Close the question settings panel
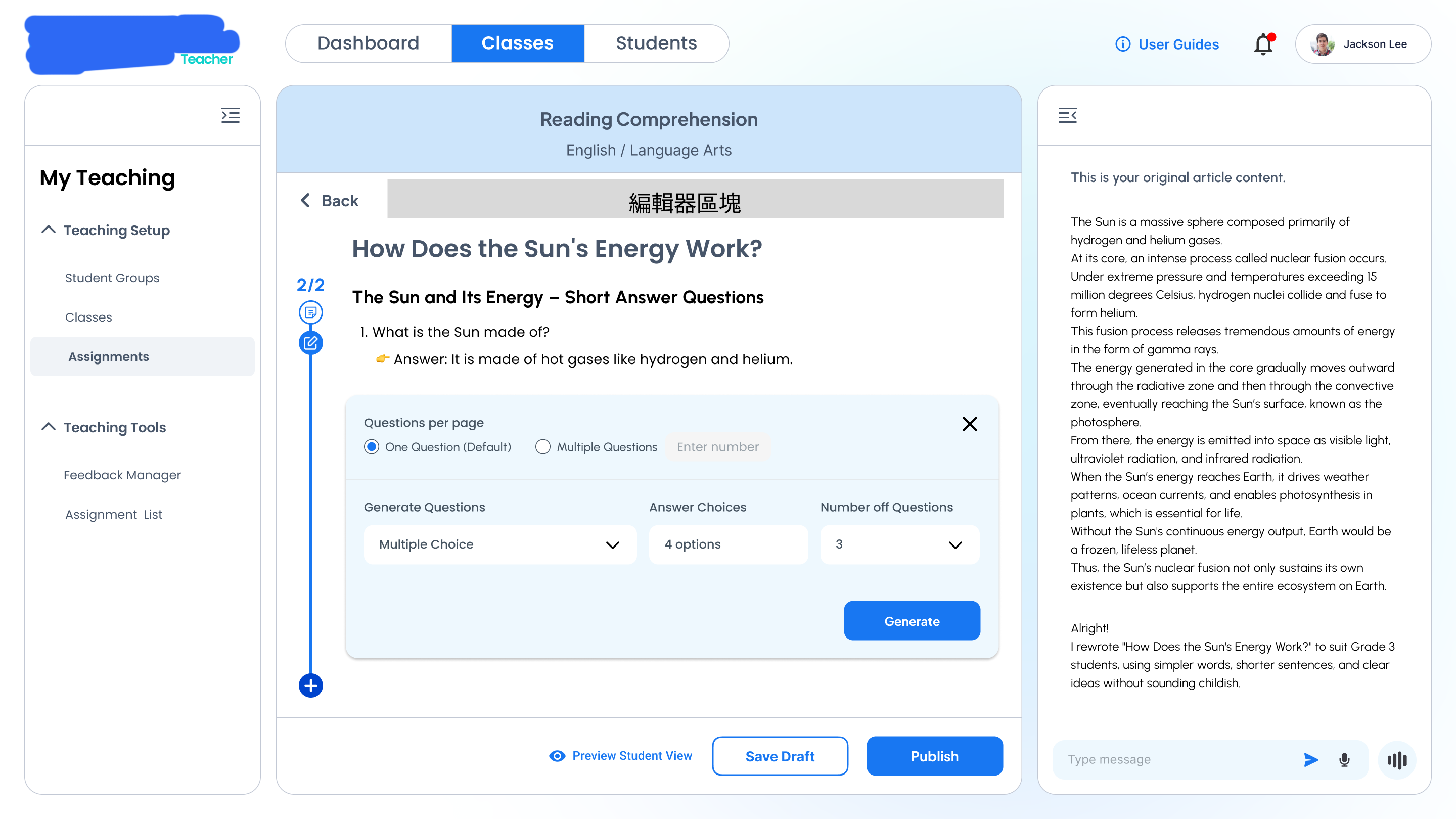The height and width of the screenshot is (819, 1456). tap(969, 423)
